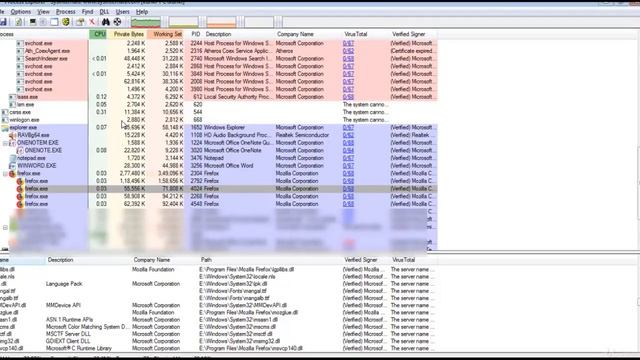Select 'ASN.1 Runtime APIs' DLL row
This screenshot has height=360, width=640.
pos(218,320)
